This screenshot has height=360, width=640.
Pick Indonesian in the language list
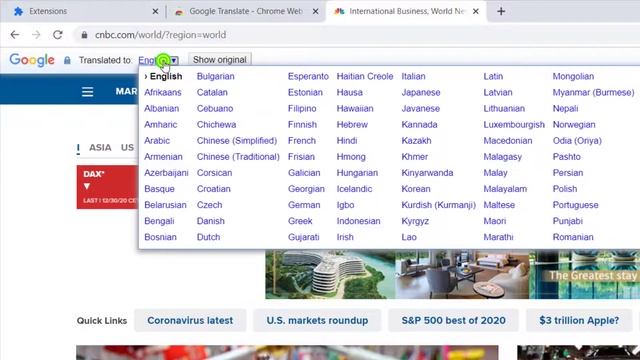pyautogui.click(x=358, y=221)
